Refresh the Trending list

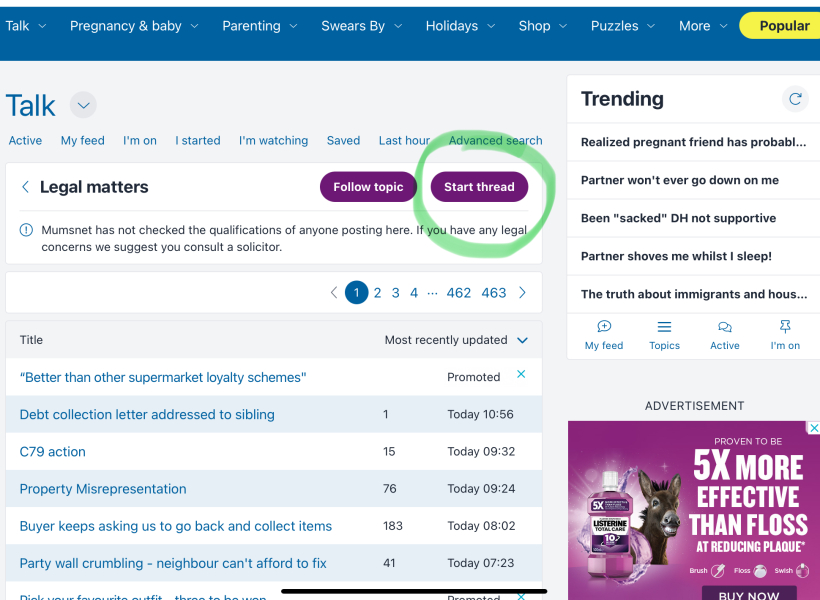click(x=795, y=99)
